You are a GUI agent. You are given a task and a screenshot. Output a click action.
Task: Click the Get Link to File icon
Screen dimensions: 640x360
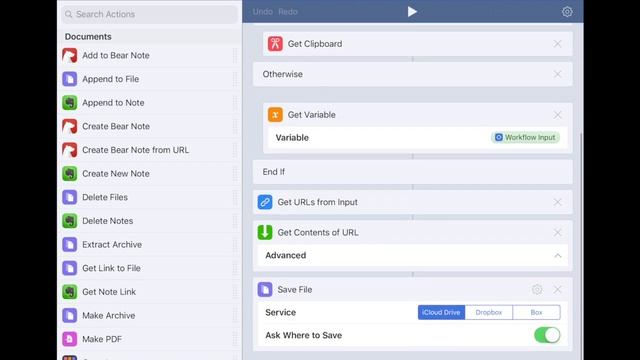coord(70,269)
